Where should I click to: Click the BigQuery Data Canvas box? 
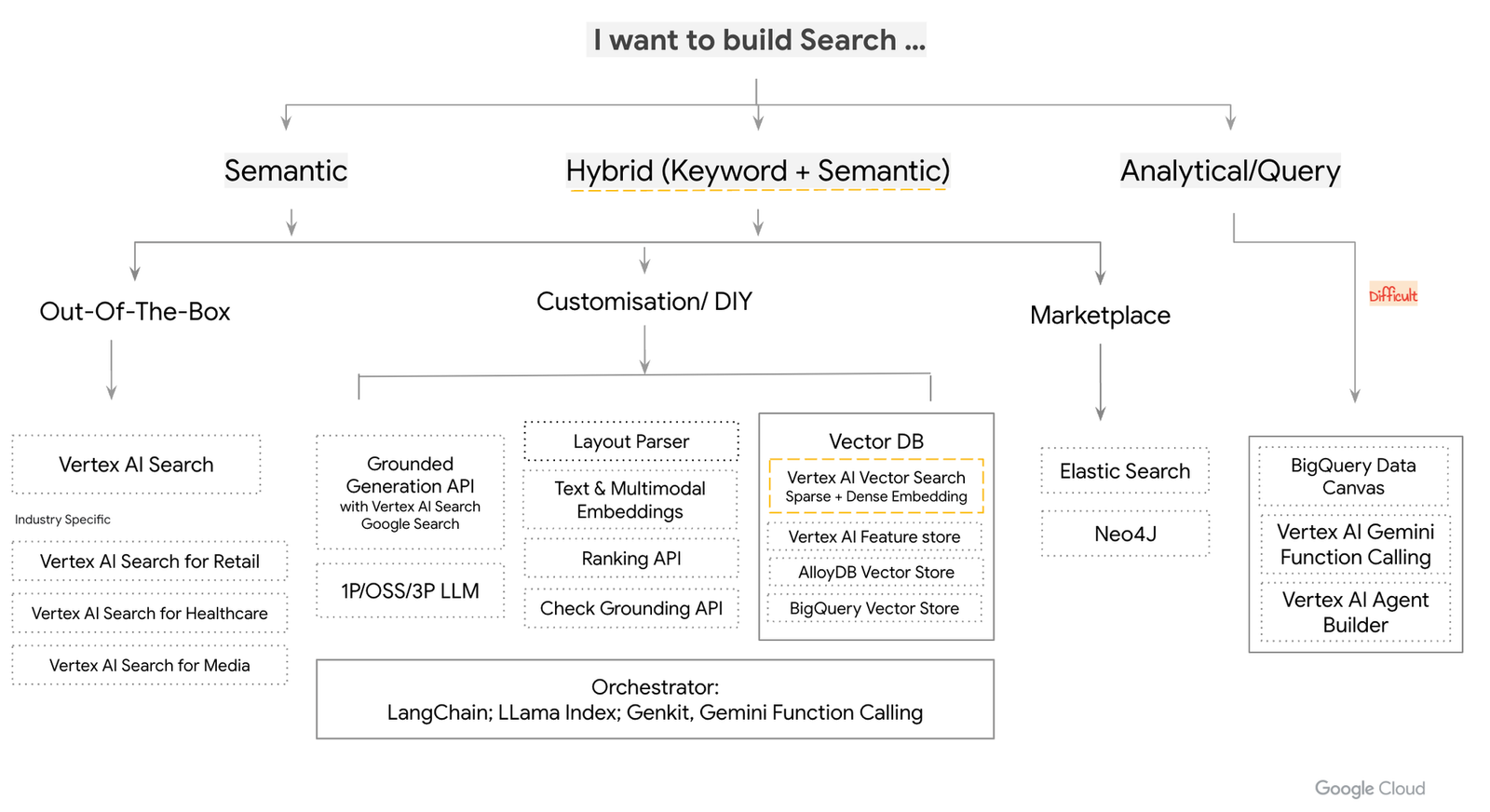pyautogui.click(x=1354, y=477)
